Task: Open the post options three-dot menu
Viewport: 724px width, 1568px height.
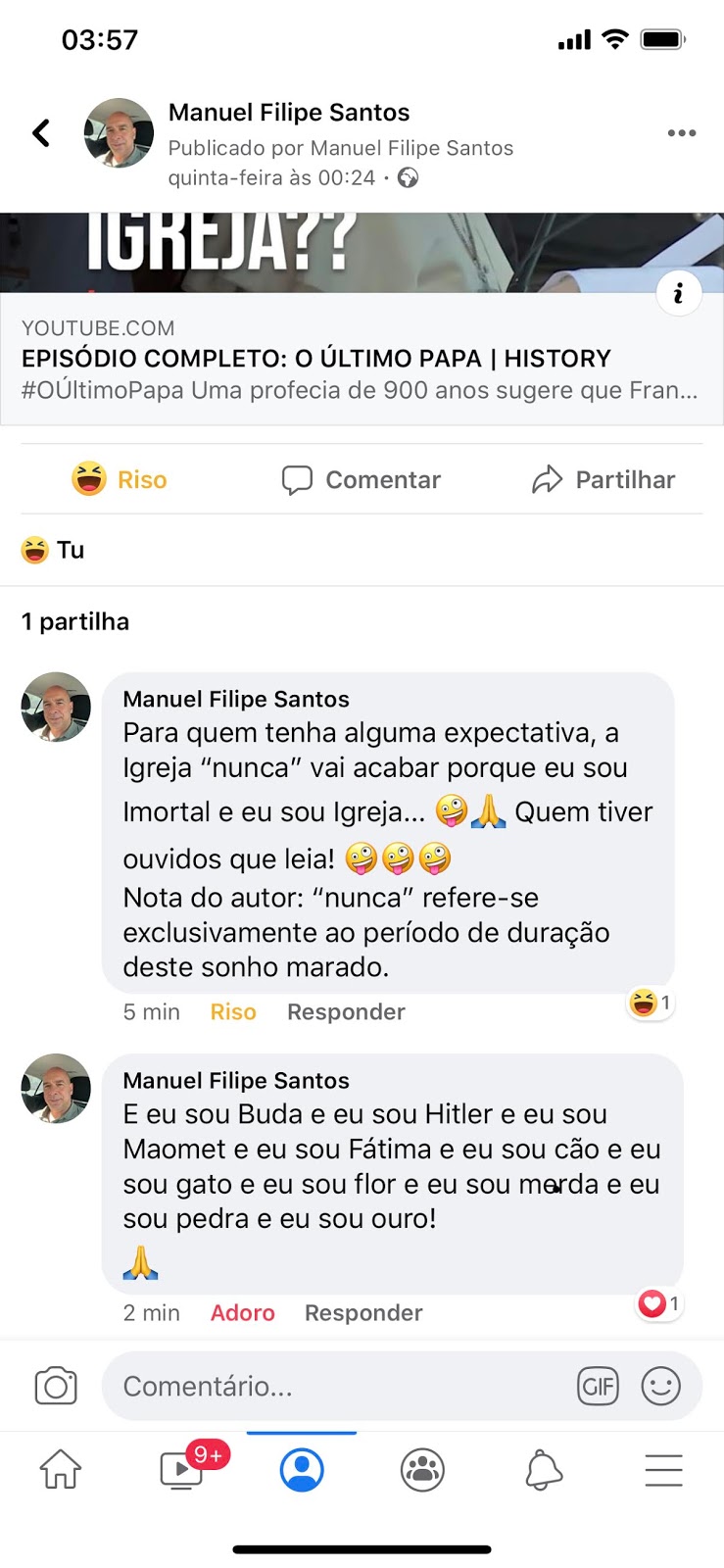Action: pyautogui.click(x=681, y=133)
